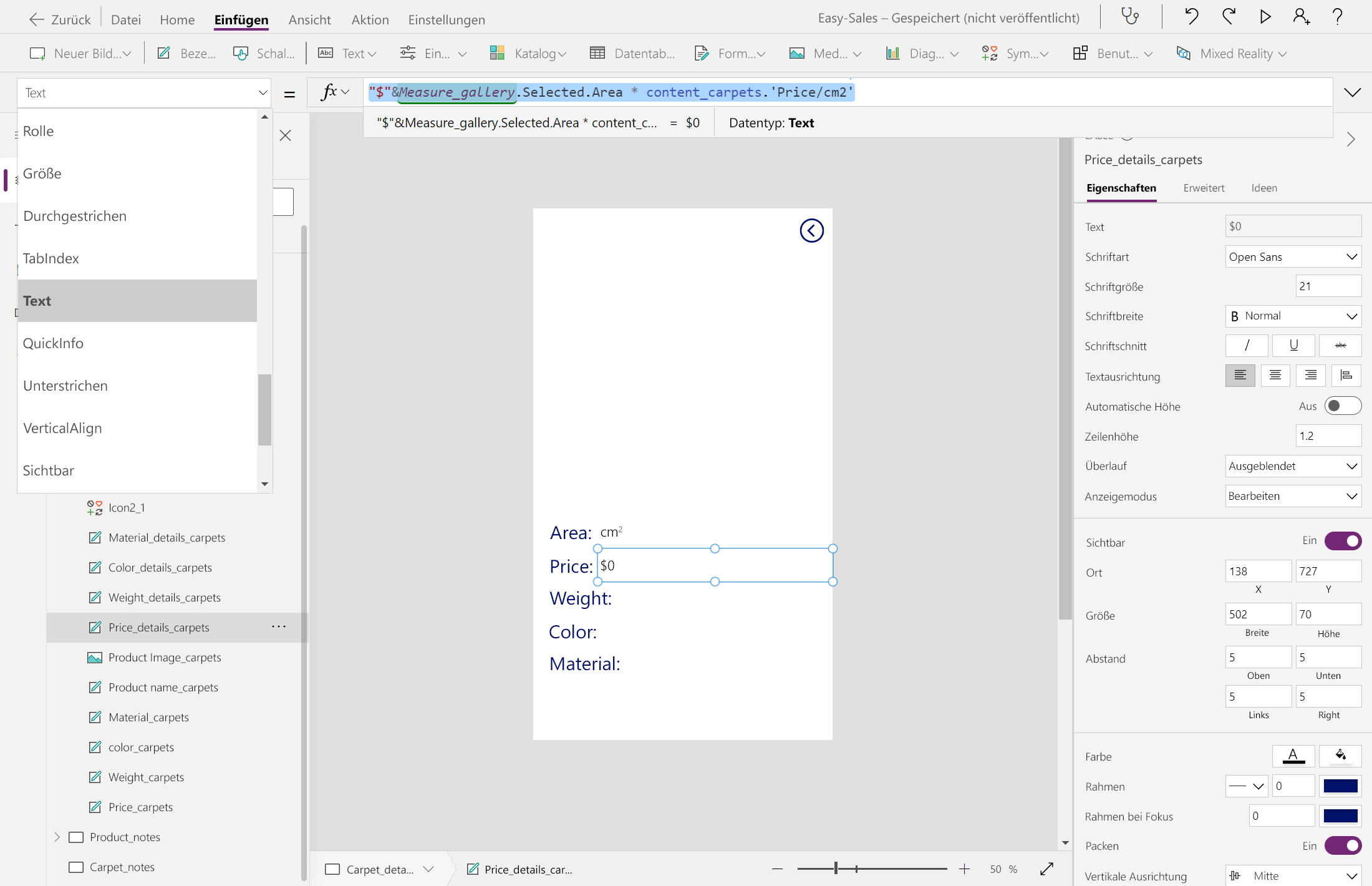
Task: Open the Schriftart Open Sans dropdown
Action: (1293, 256)
